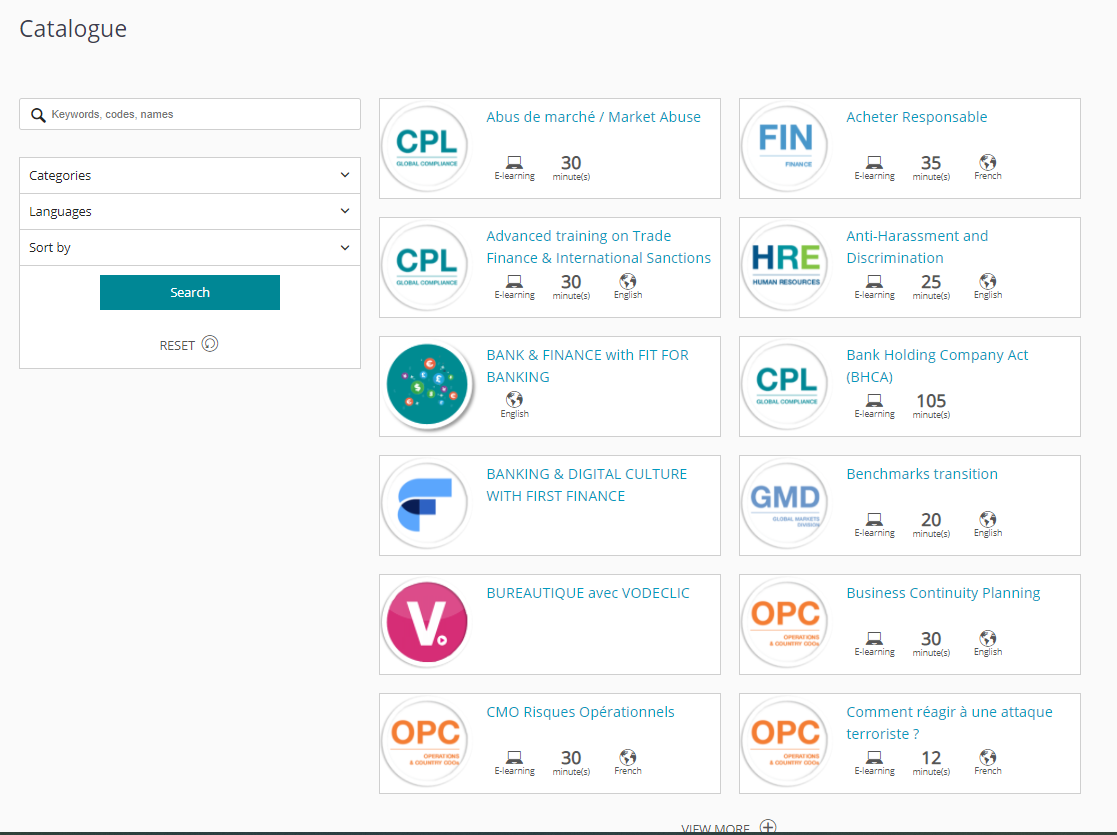Click the globe language icon on Anti-Harassment course
The width and height of the screenshot is (1117, 835).
click(987, 281)
